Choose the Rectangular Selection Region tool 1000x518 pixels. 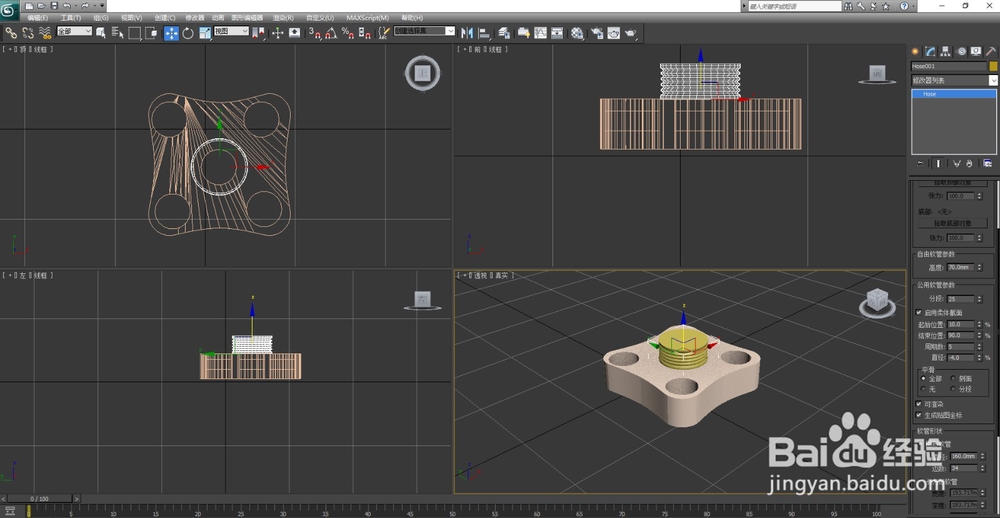(x=135, y=33)
